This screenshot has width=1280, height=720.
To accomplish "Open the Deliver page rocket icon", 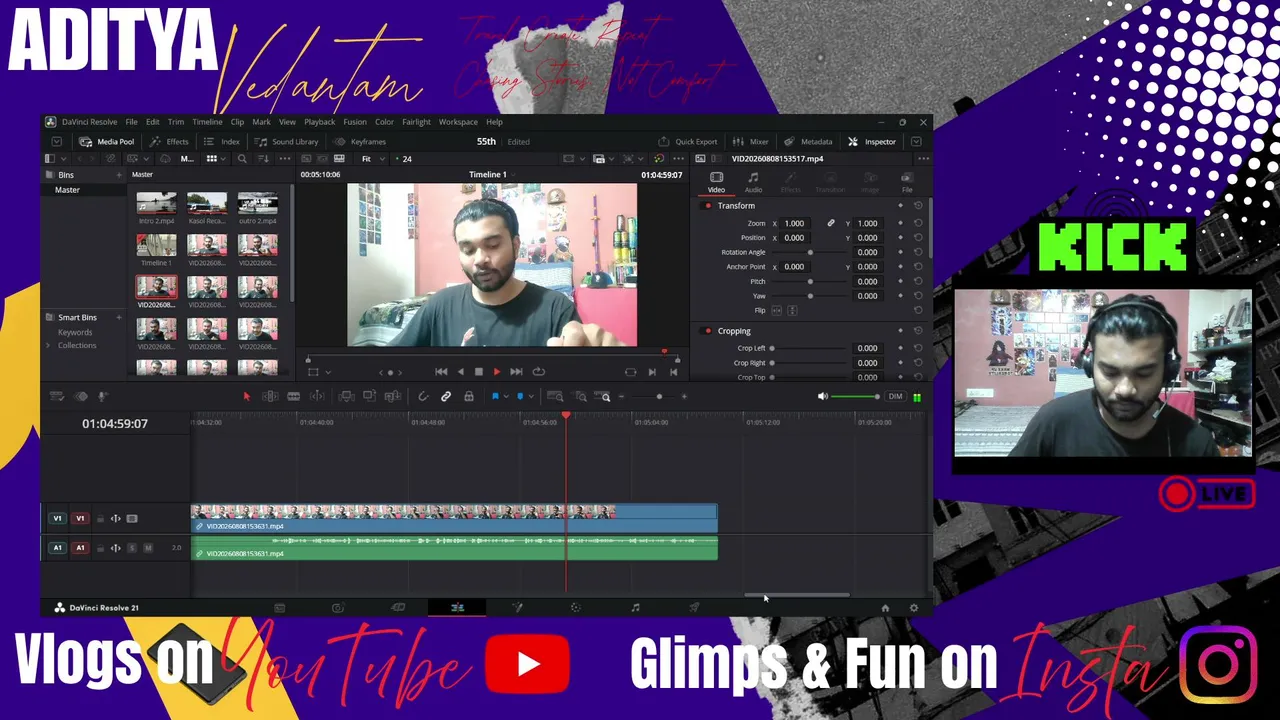I will (694, 607).
